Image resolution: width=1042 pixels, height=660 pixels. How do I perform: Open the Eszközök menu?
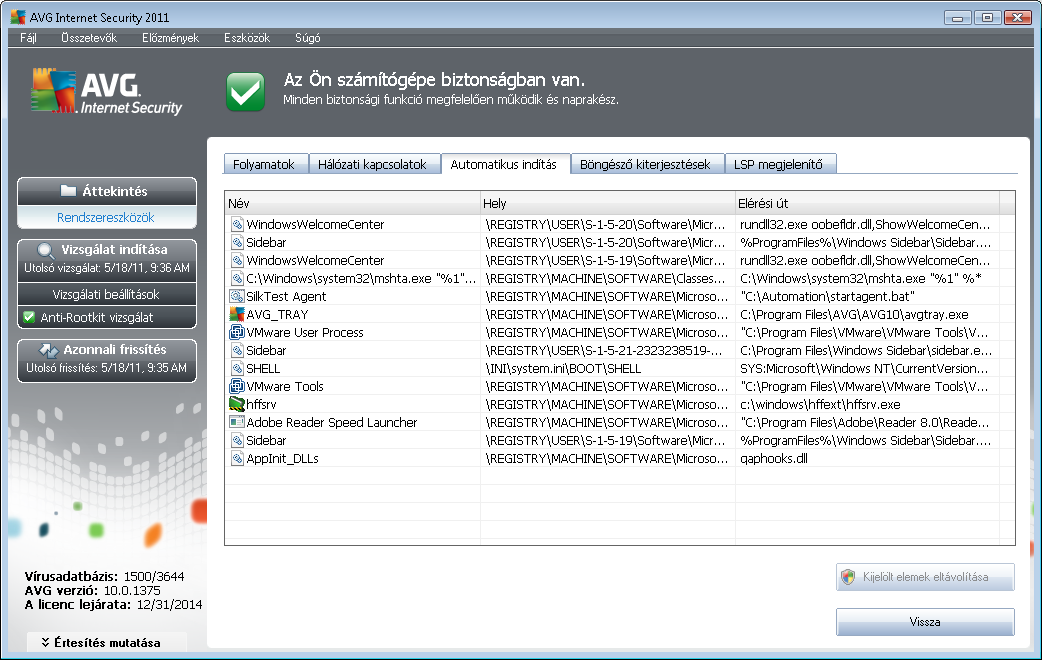pos(247,38)
